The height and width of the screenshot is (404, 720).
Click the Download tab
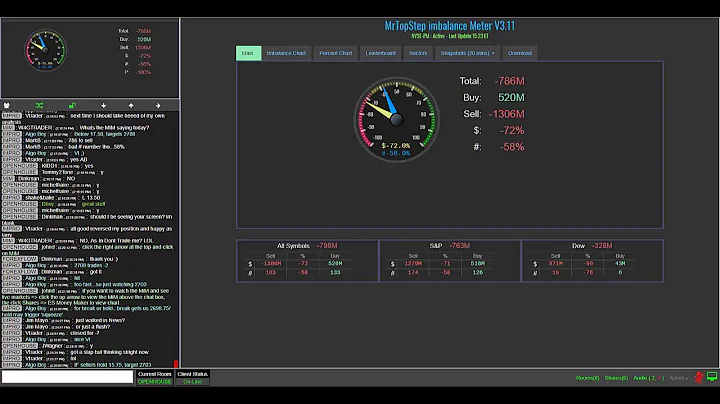pos(520,53)
